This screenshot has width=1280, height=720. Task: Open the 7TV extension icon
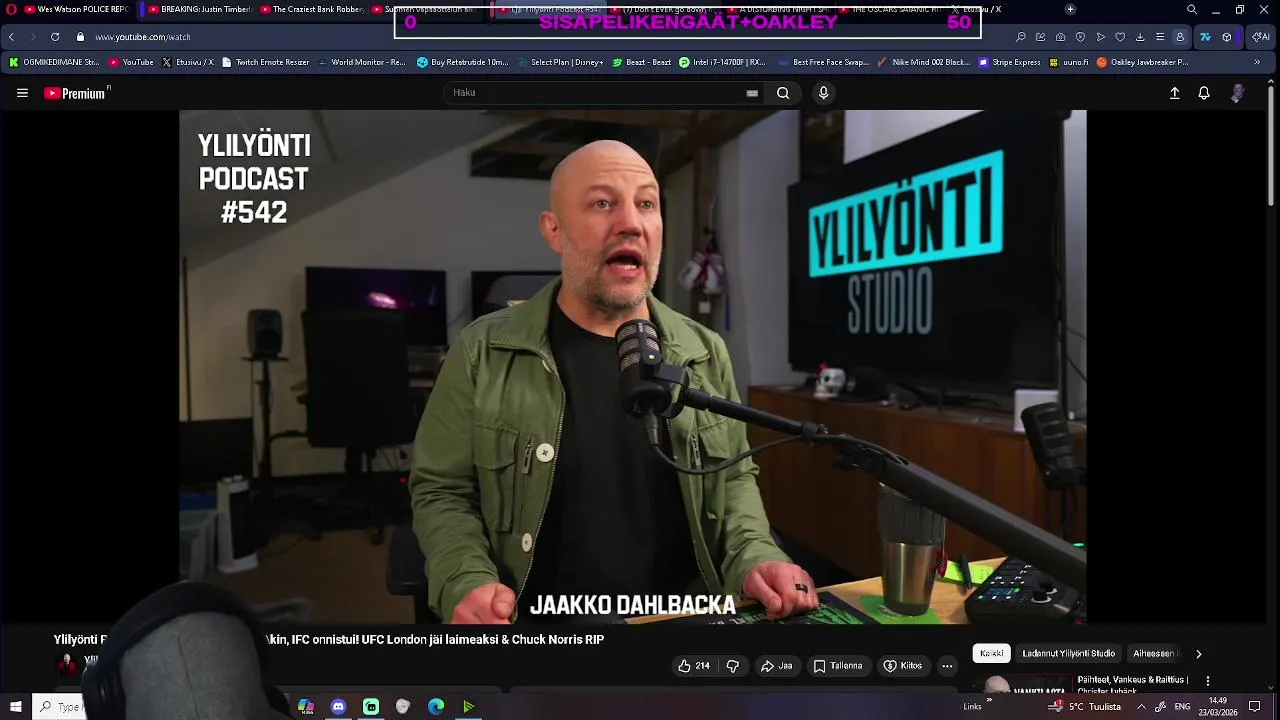click(x=1205, y=37)
